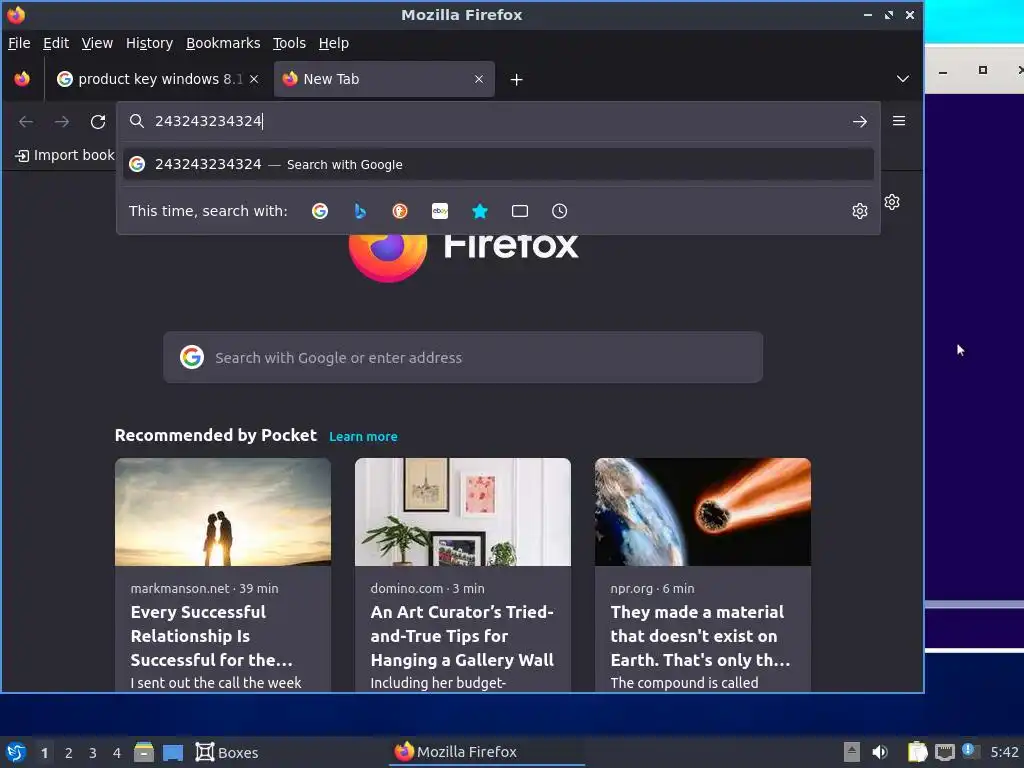The width and height of the screenshot is (1024, 768).
Task: Search this time with Google icon
Action: 320,211
